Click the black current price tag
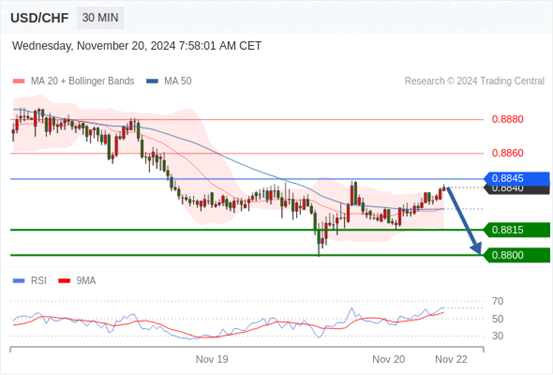 (x=517, y=190)
